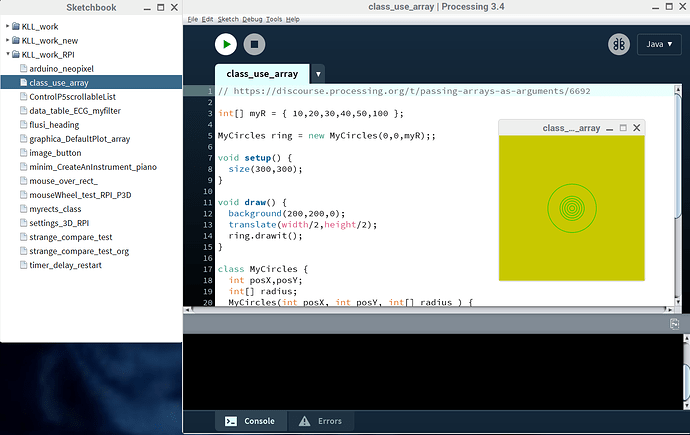Screen dimensions: 690x435
Task: Open the minim_CreateAnInstrument_piano sketch
Action: coord(93,167)
